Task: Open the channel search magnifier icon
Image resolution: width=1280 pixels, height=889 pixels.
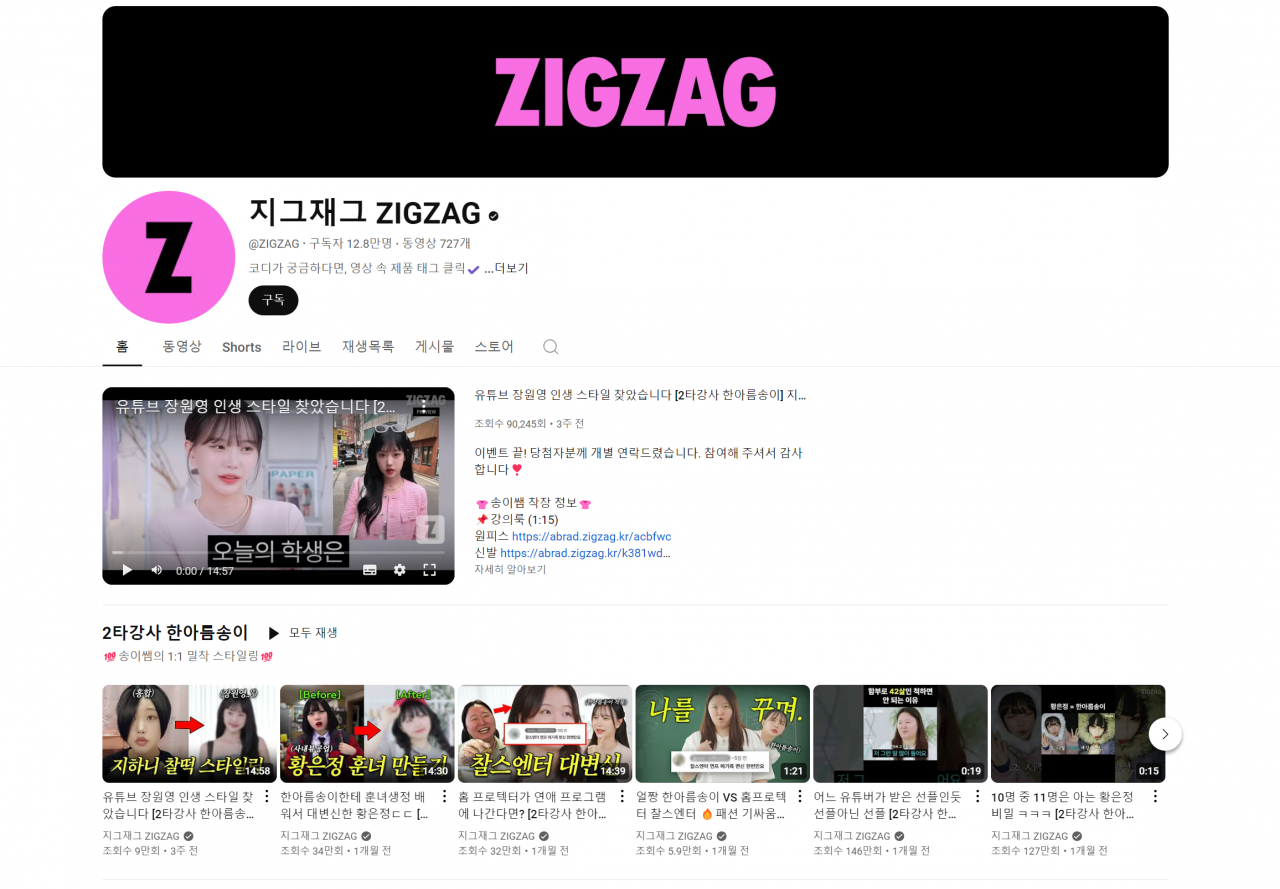Action: [550, 347]
